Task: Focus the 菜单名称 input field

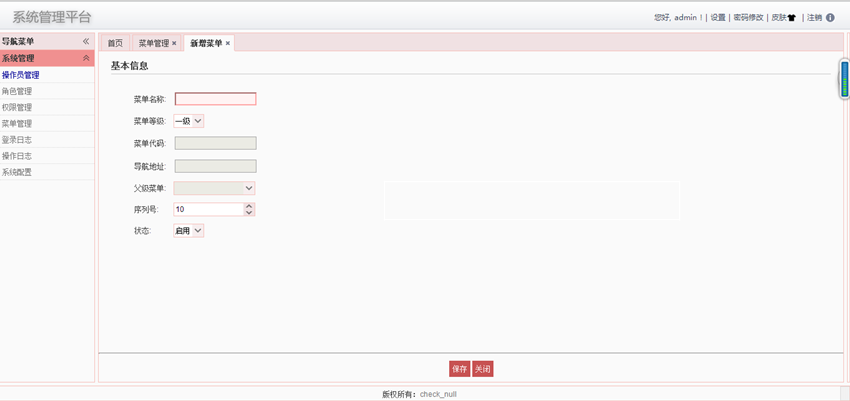Action: coord(215,99)
